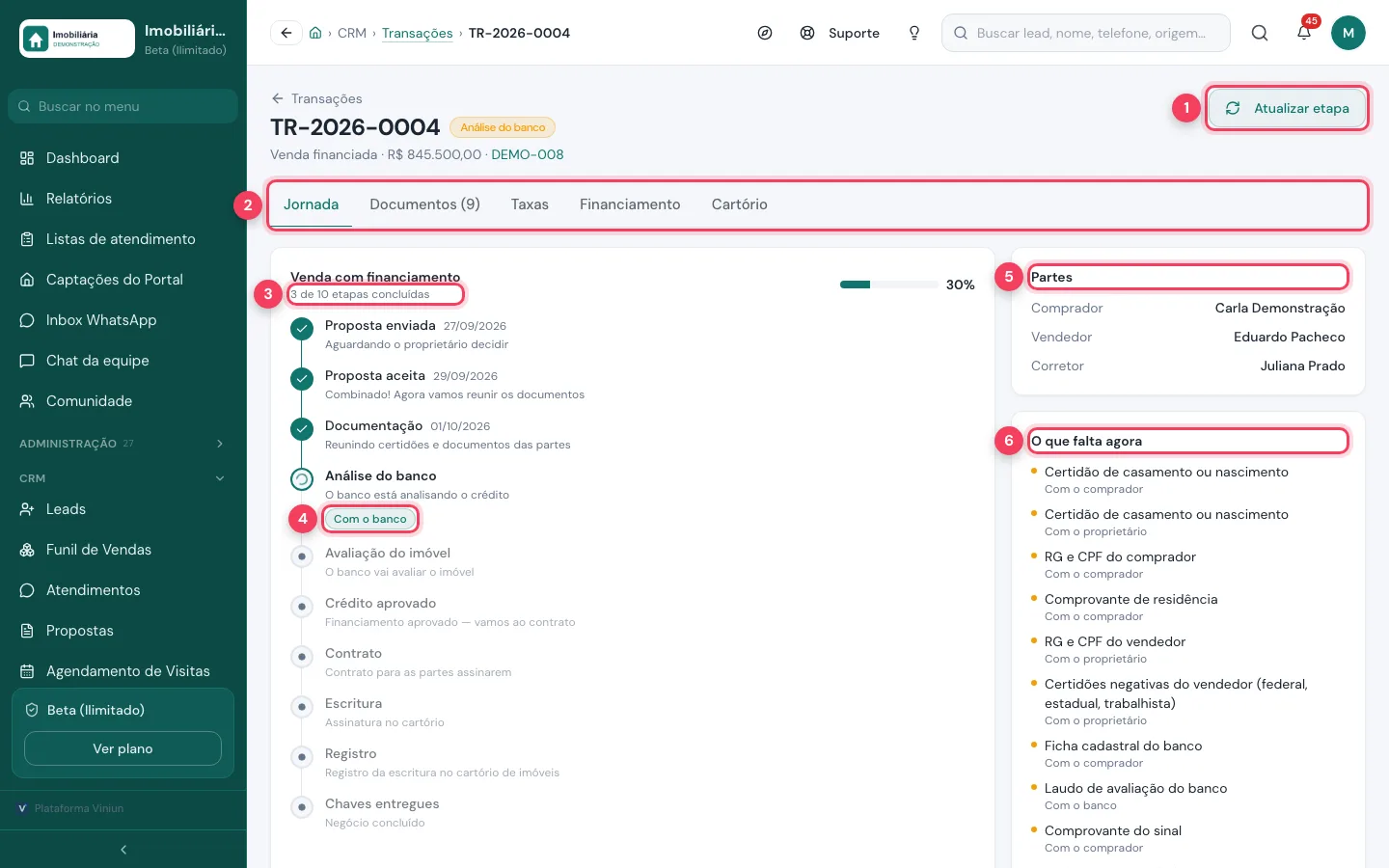The image size is (1389, 868).
Task: Go to Listas de atendimento
Action: click(x=123, y=239)
